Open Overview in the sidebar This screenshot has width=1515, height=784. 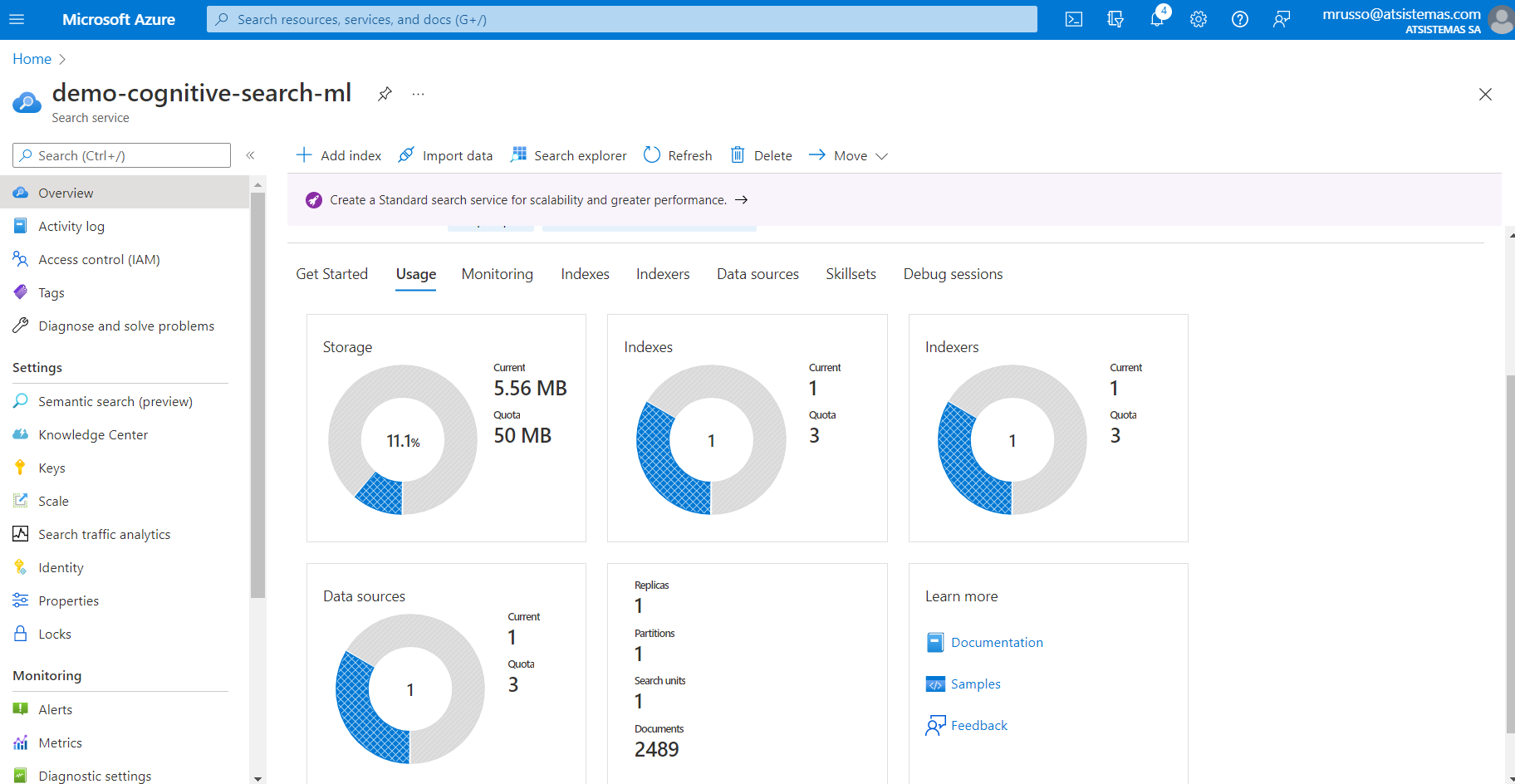point(125,193)
